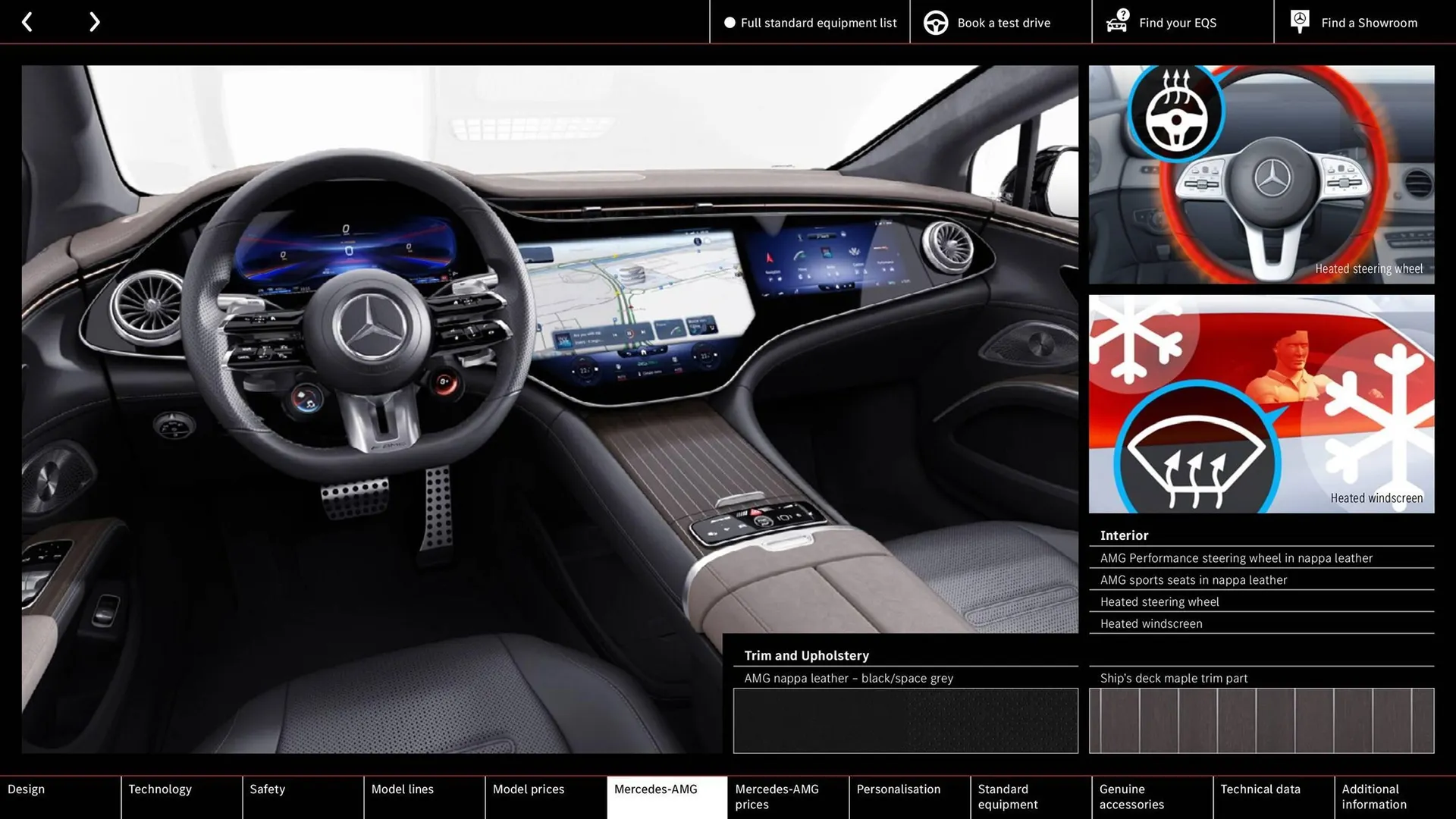Click the heated steering wheel symbol graphic
The height and width of the screenshot is (819, 1456).
[x=1175, y=112]
